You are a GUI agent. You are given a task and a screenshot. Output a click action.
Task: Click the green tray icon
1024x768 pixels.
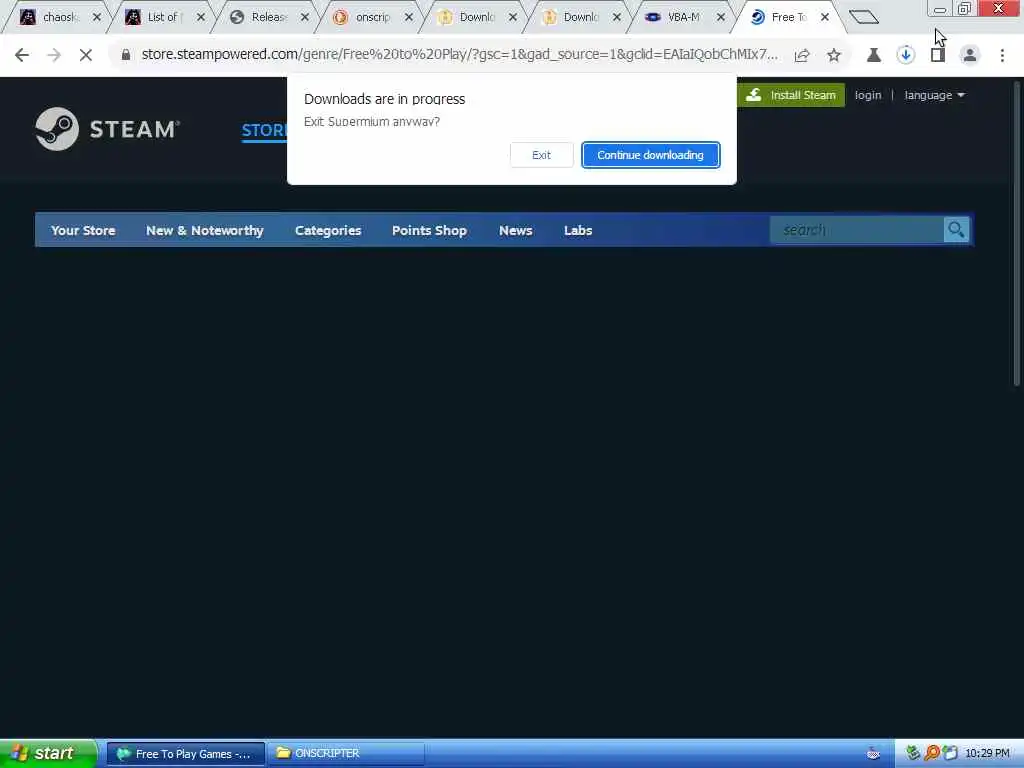click(913, 754)
